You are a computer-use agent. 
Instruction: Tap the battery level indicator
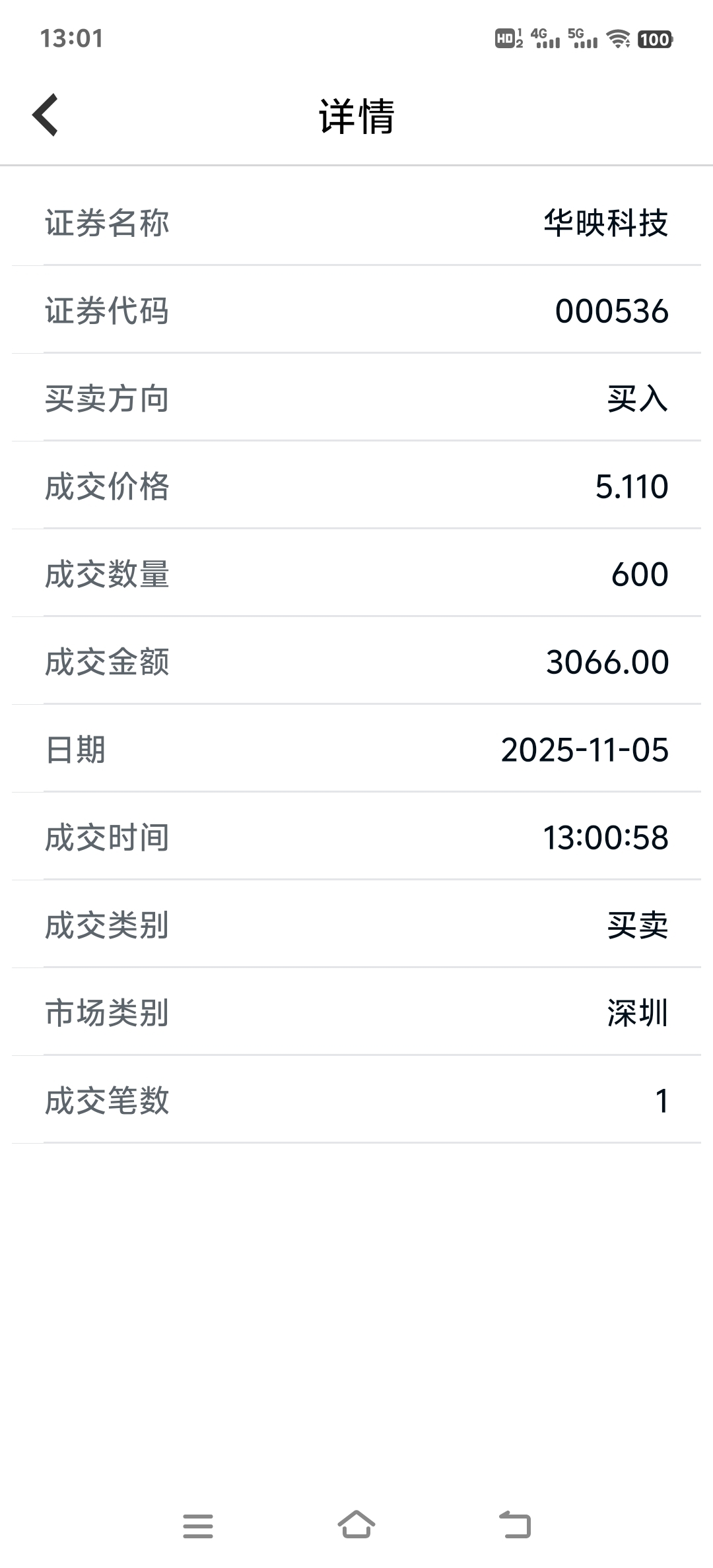(x=655, y=39)
